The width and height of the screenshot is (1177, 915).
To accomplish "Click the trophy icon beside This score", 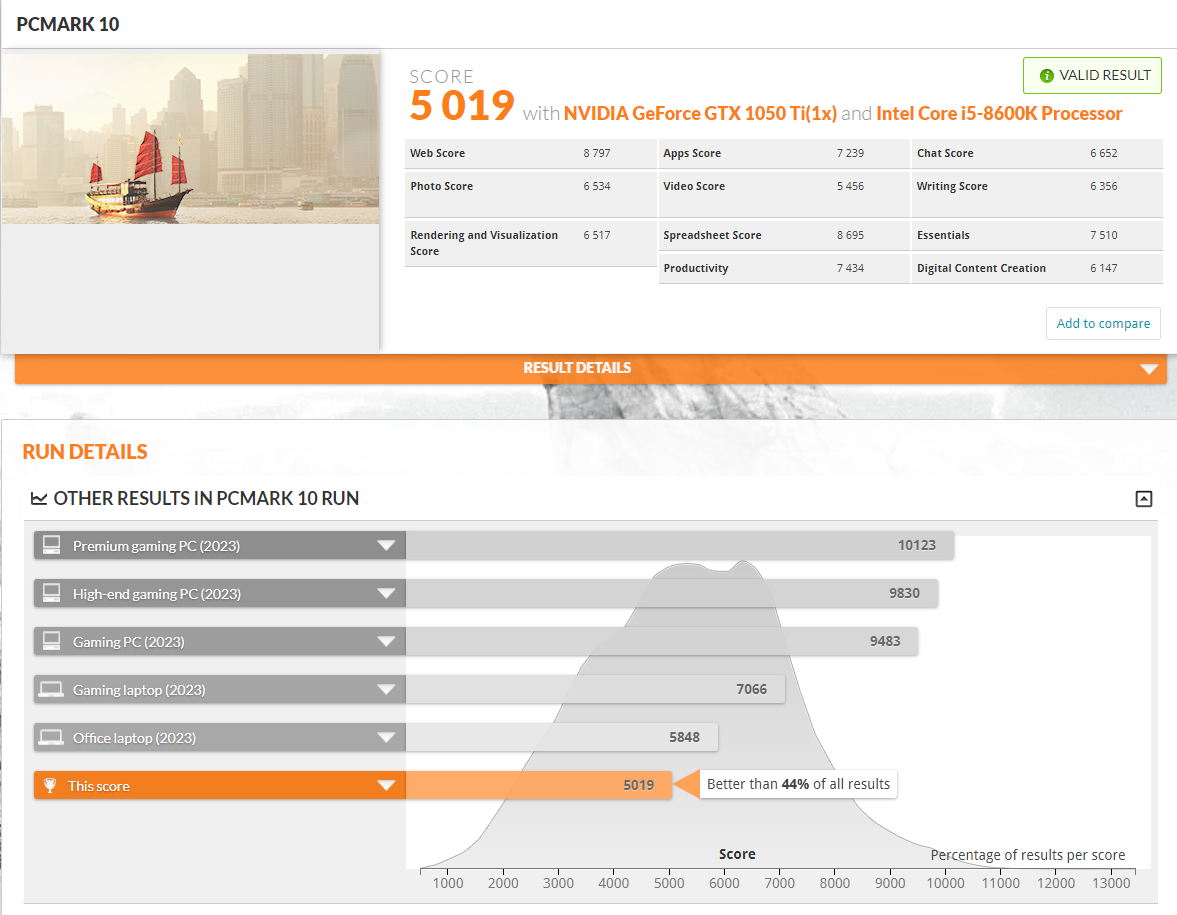I will pyautogui.click(x=50, y=785).
